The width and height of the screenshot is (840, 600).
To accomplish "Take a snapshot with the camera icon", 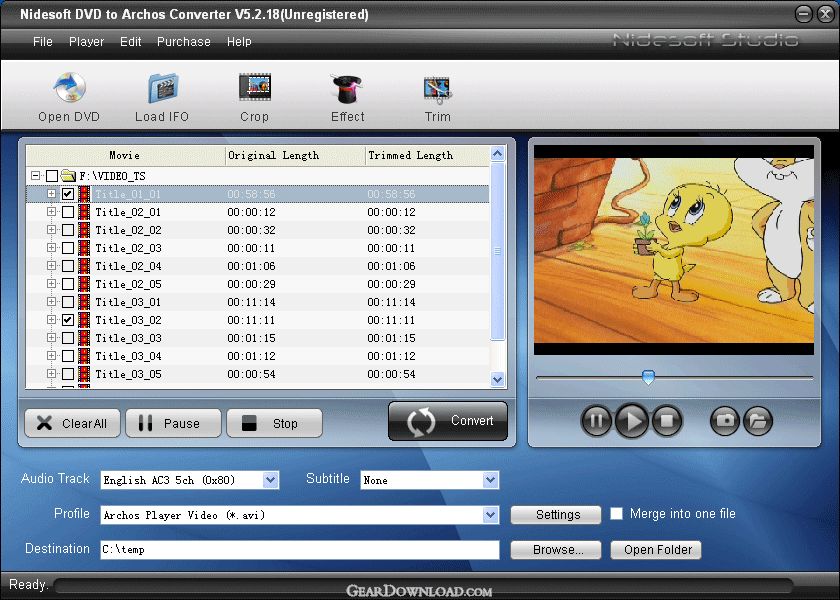I will point(725,421).
